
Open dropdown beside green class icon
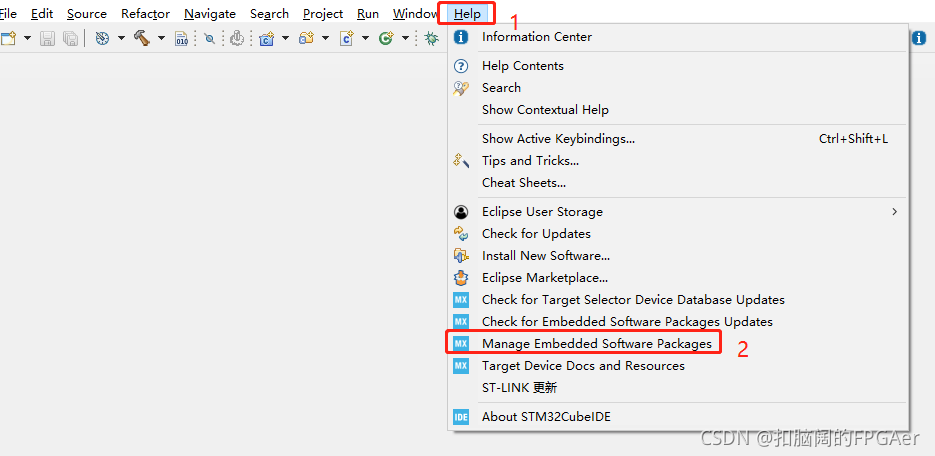pos(405,39)
